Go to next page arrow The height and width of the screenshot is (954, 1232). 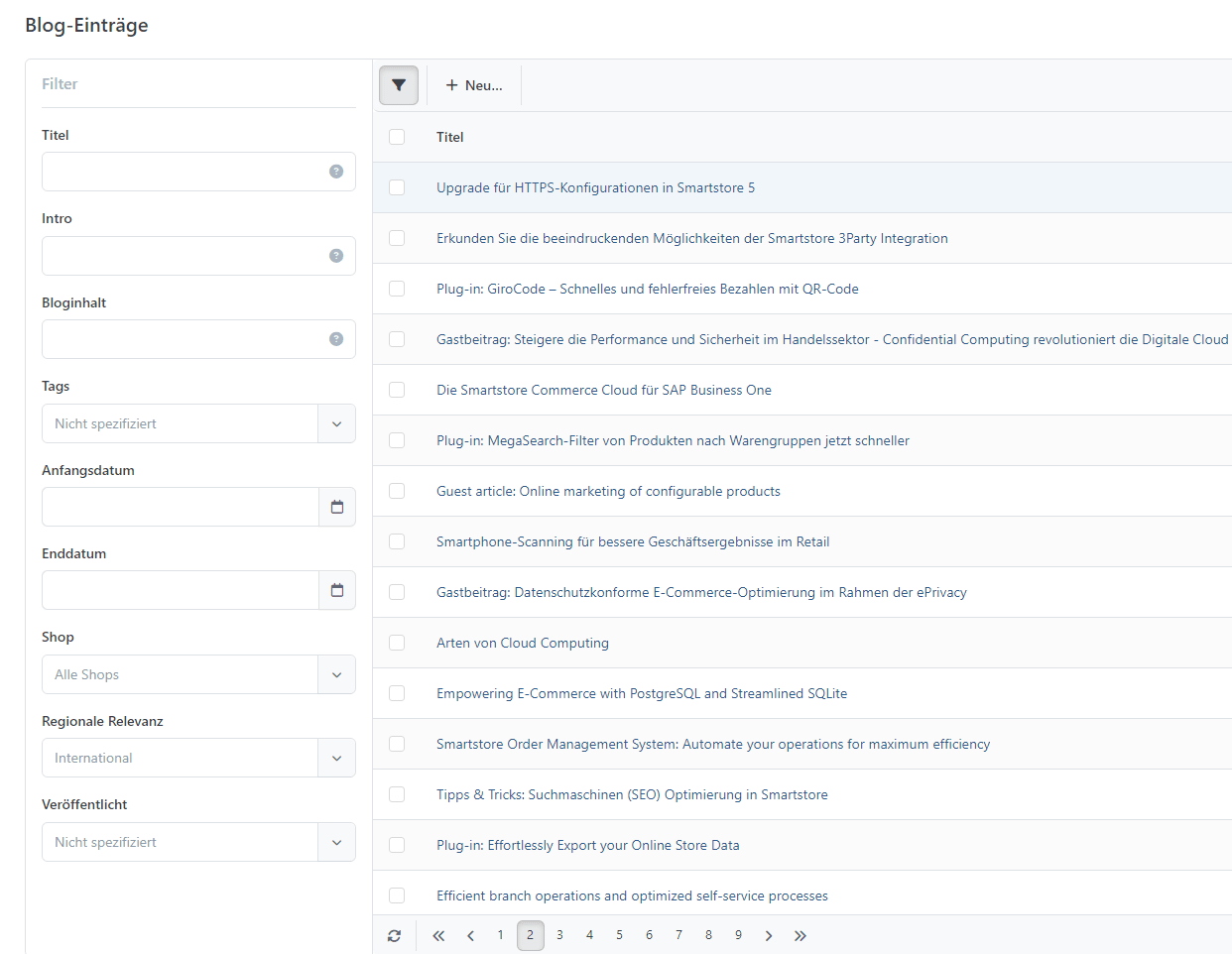[x=769, y=935]
